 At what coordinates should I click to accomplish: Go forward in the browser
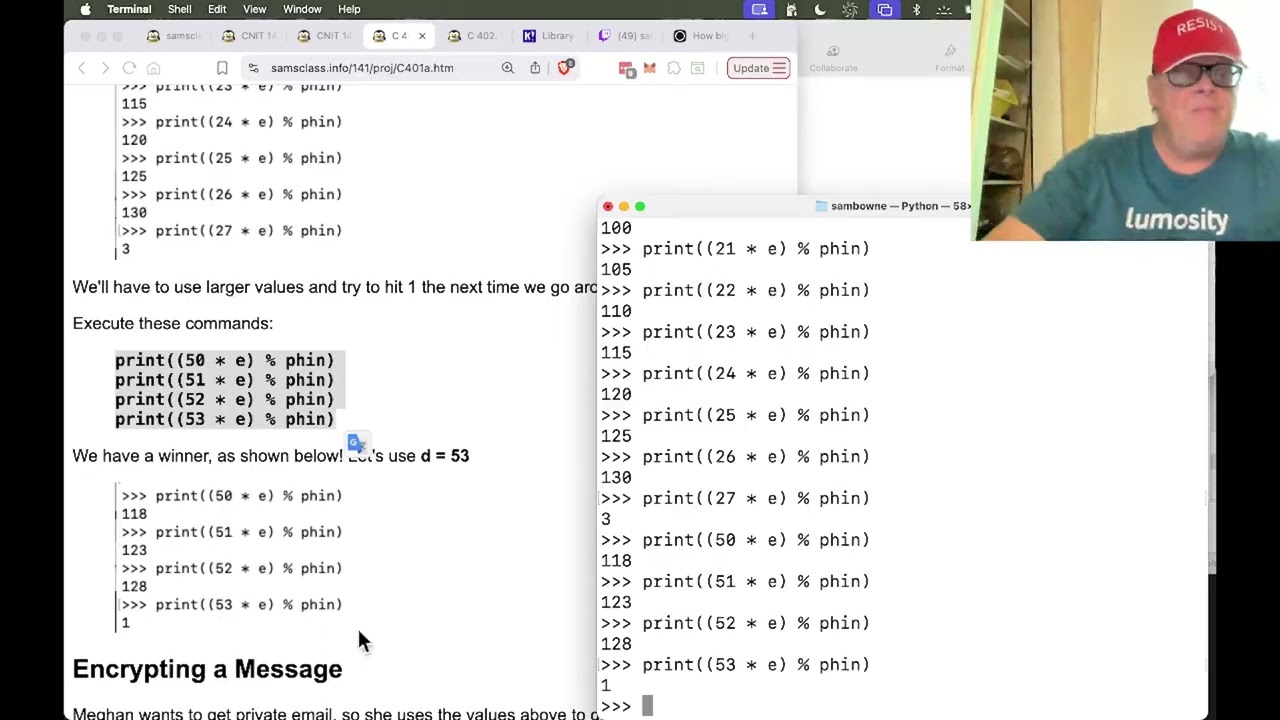(x=105, y=68)
